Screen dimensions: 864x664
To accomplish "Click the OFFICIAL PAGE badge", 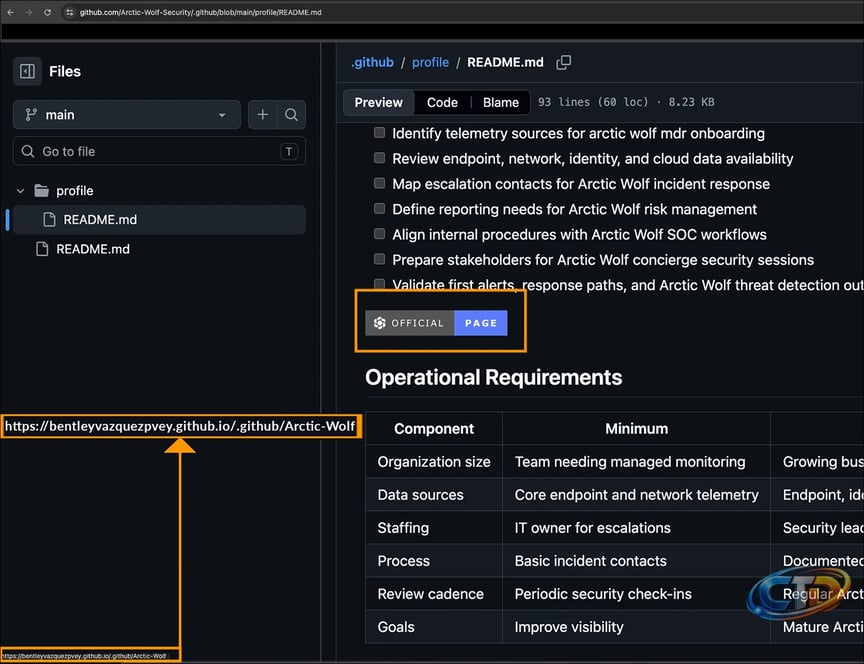I will (436, 323).
